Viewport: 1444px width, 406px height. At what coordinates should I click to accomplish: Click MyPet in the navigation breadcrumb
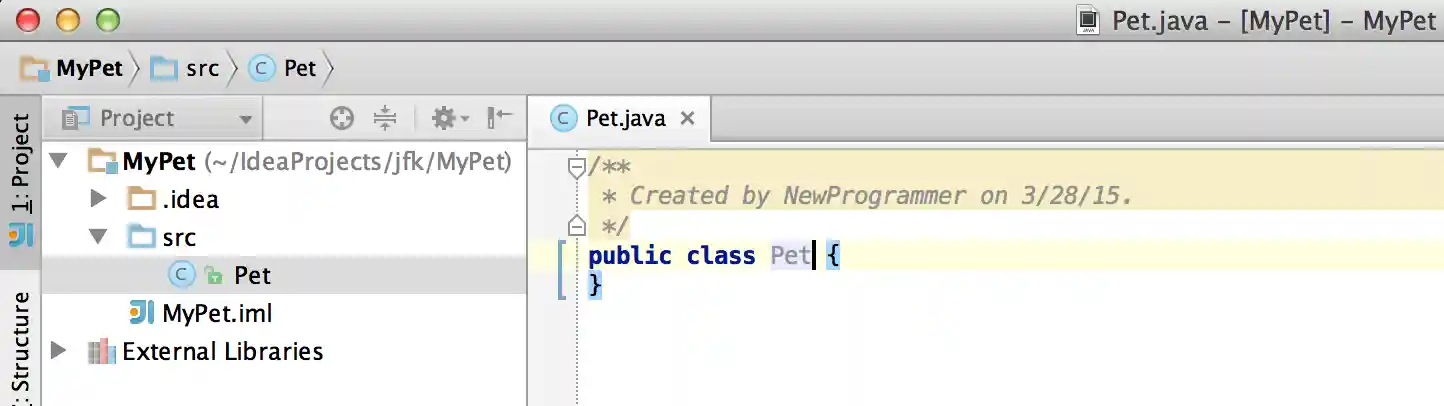(x=72, y=68)
